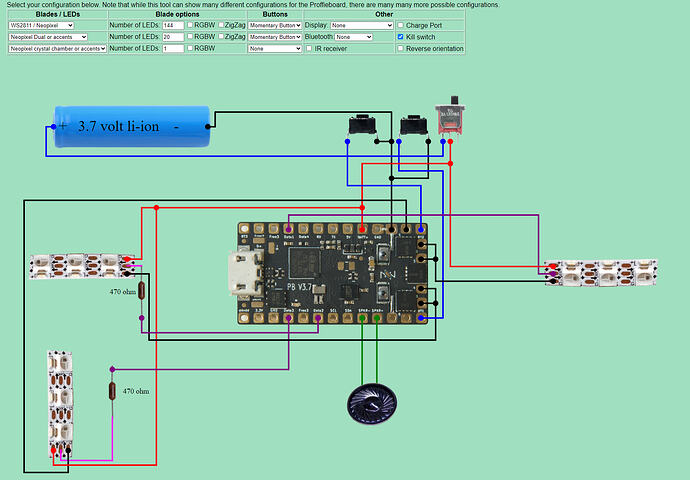This screenshot has height=480, width=690.
Task: Click the Batt+ pad with the red dot
Action: 362,229
